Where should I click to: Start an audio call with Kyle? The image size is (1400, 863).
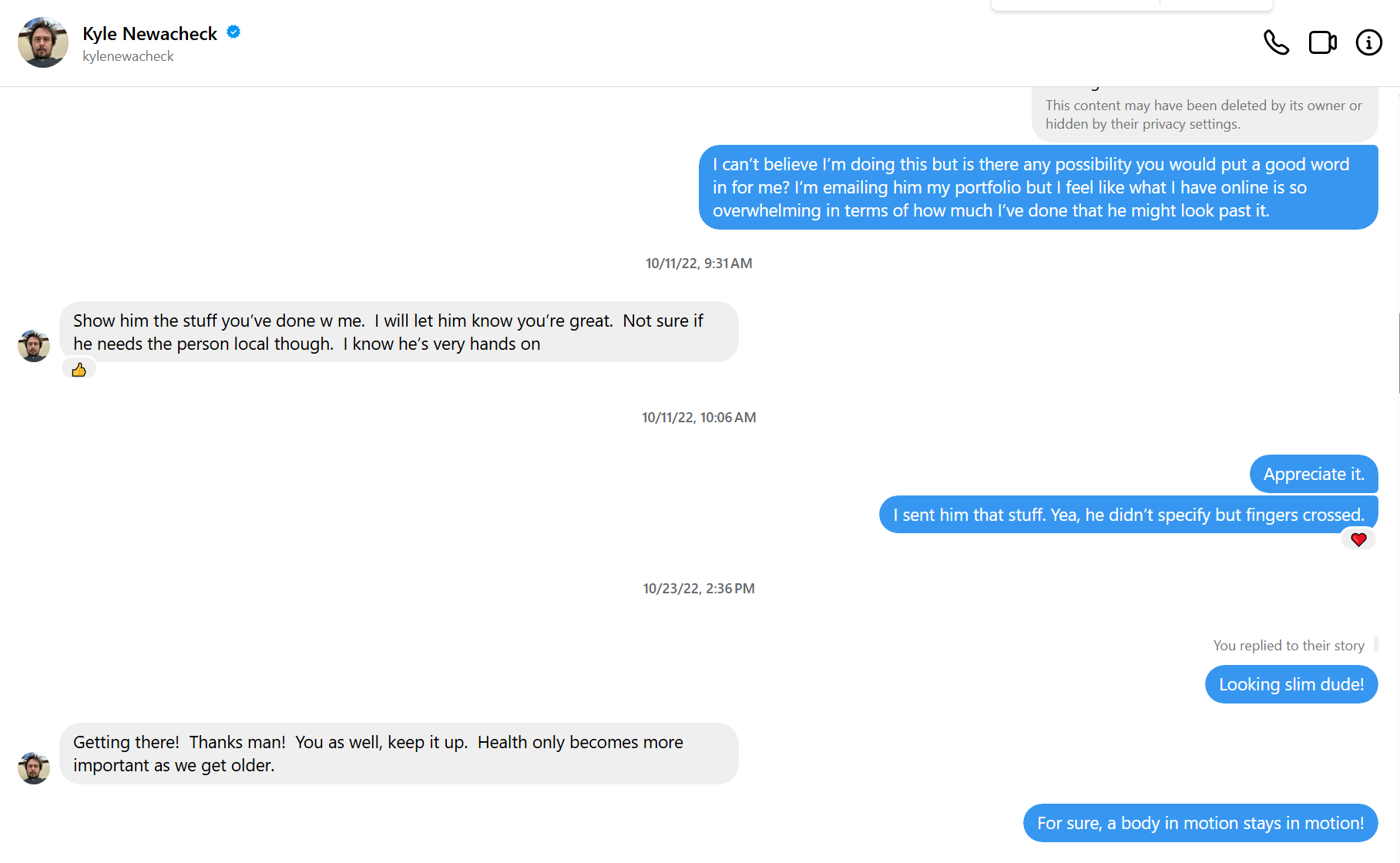tap(1276, 42)
